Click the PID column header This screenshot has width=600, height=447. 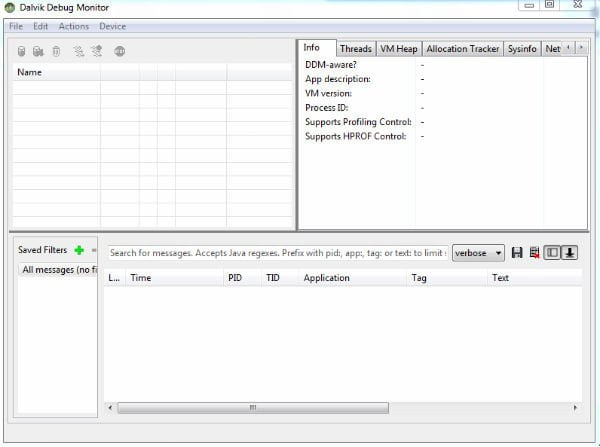pos(242,278)
